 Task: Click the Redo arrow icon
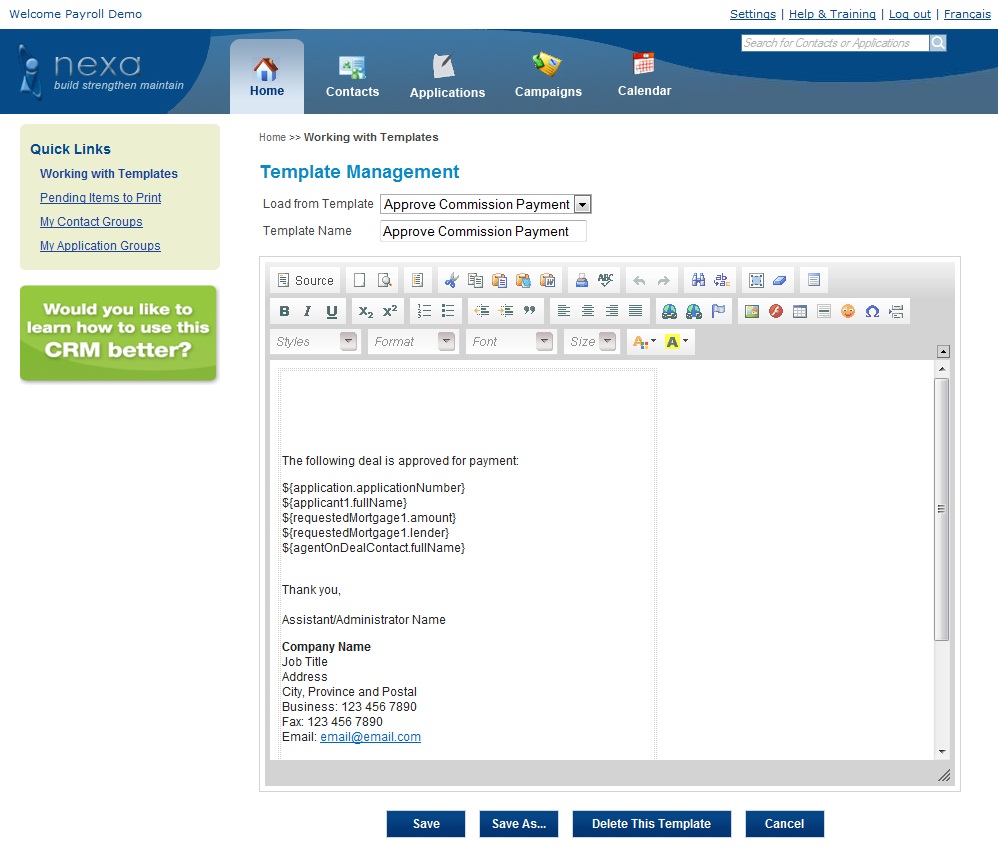pos(663,280)
